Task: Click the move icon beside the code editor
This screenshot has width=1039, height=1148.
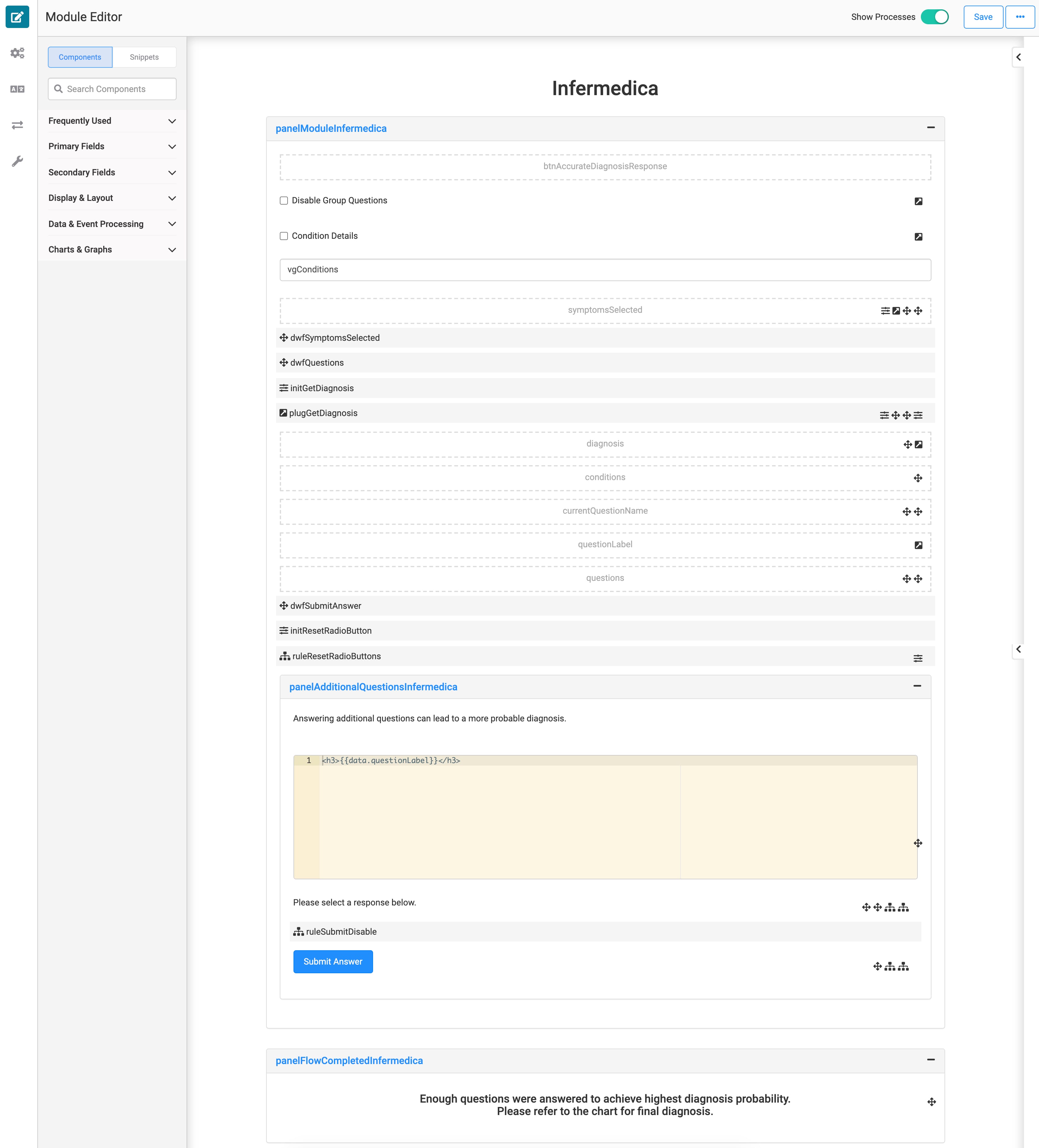Action: coord(918,843)
